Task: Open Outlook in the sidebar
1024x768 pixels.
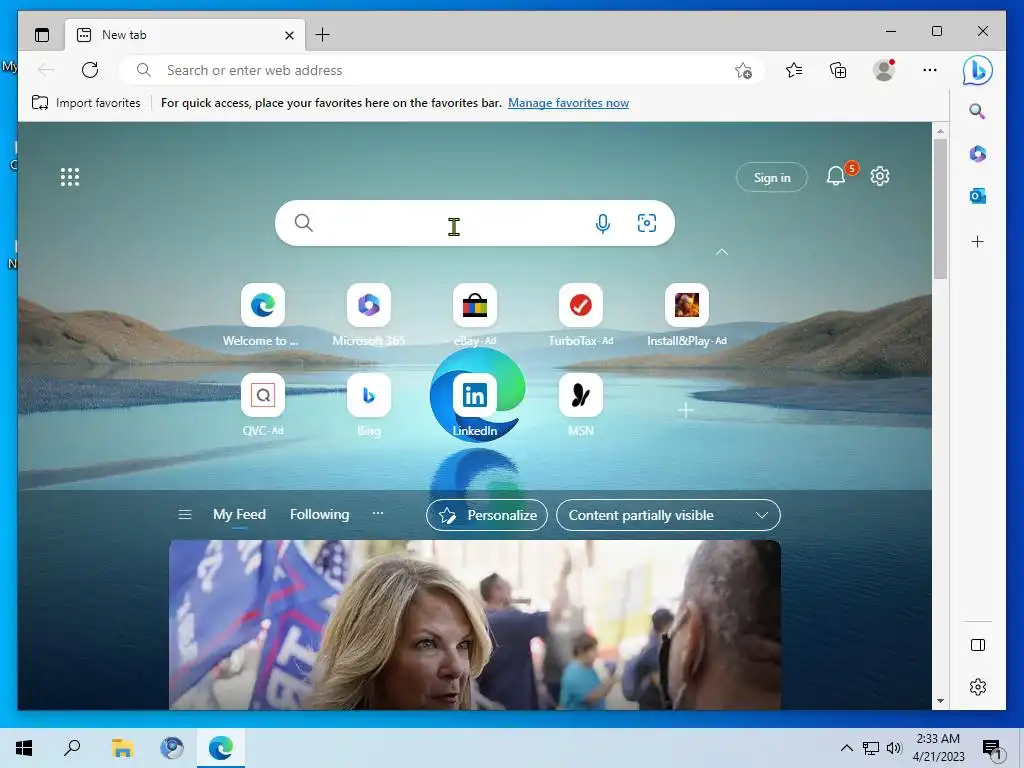Action: coord(978,196)
